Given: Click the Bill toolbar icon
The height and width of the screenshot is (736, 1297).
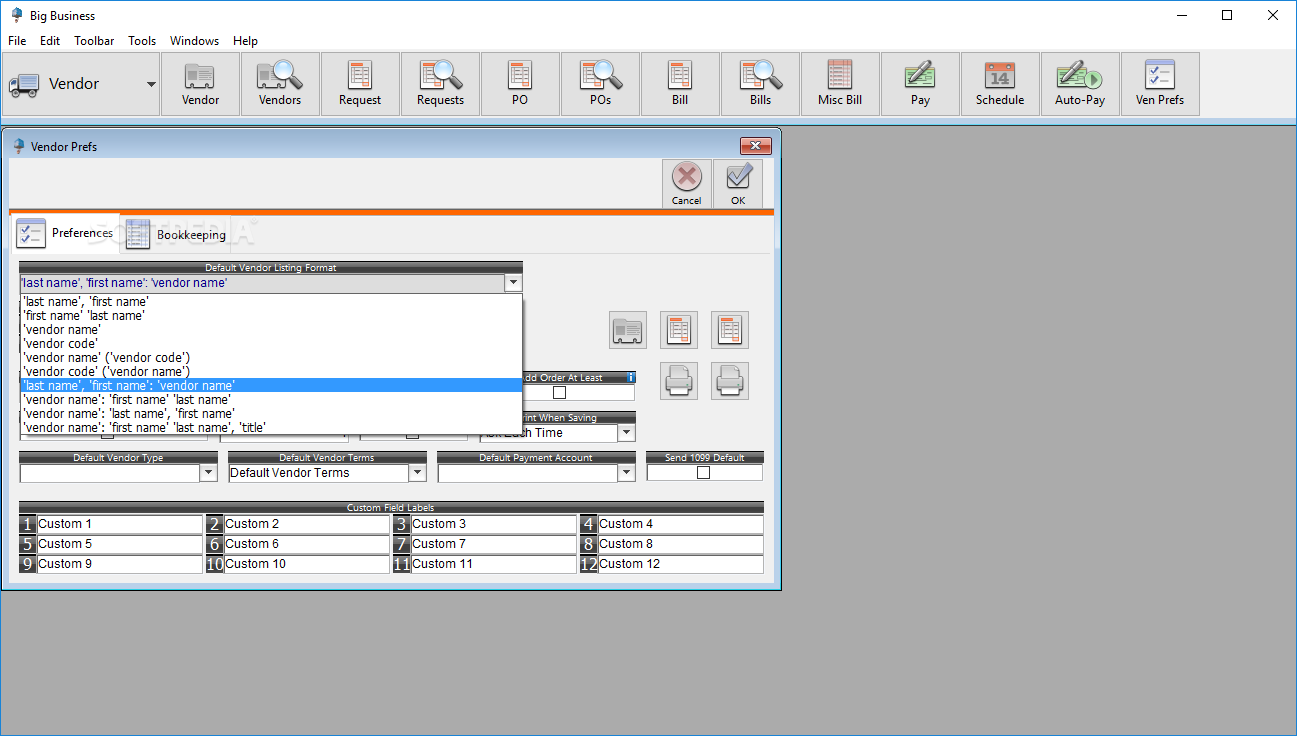Looking at the screenshot, I should [680, 84].
